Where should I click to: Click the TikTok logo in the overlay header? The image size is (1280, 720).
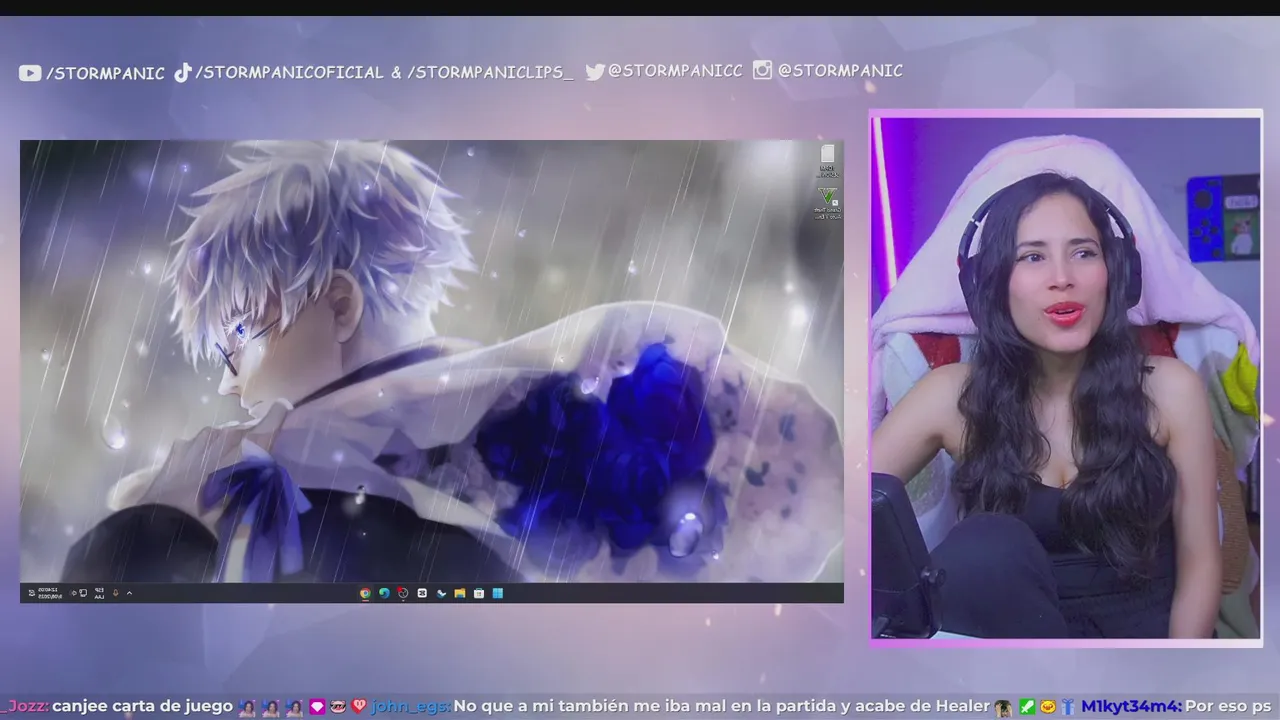tap(182, 73)
